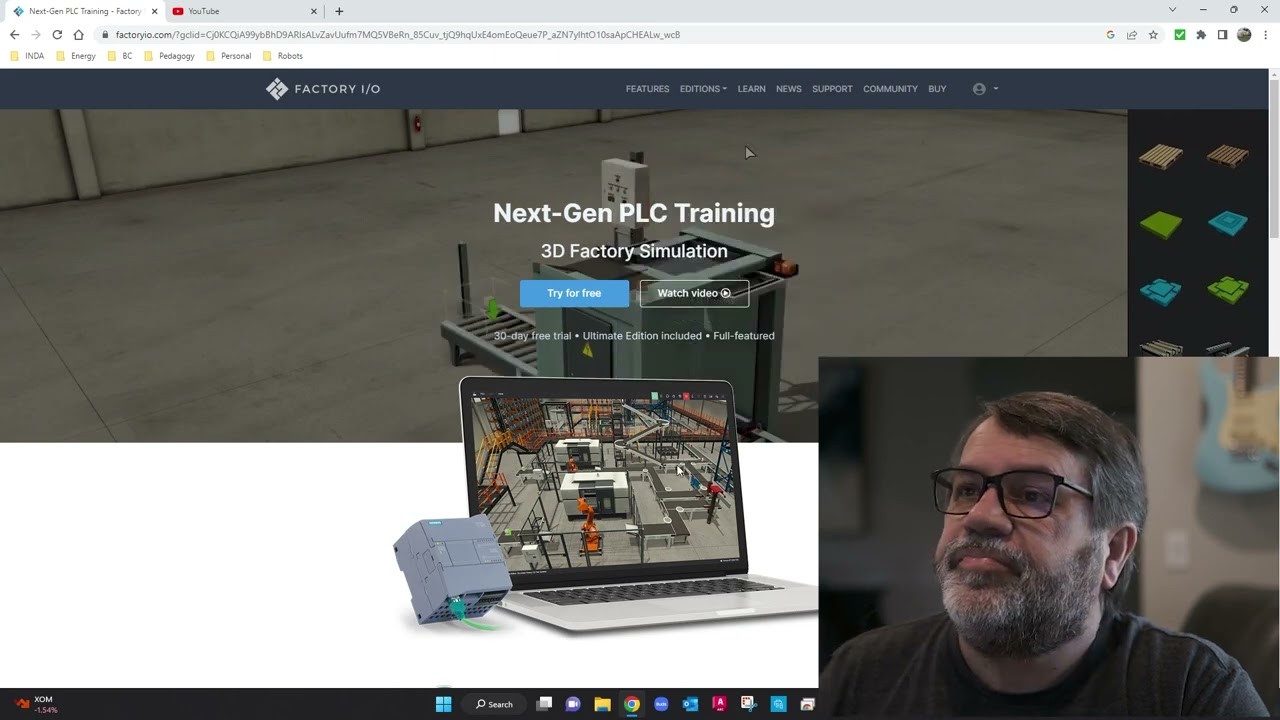
Task: Open File Explorer from taskbar
Action: [x=602, y=704]
